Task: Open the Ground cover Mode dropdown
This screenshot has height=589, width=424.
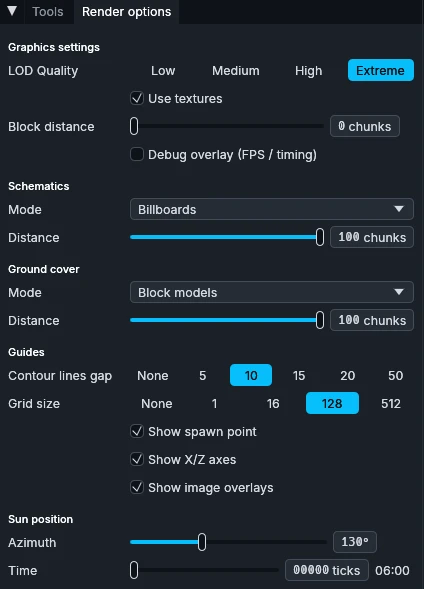Action: [x=272, y=292]
